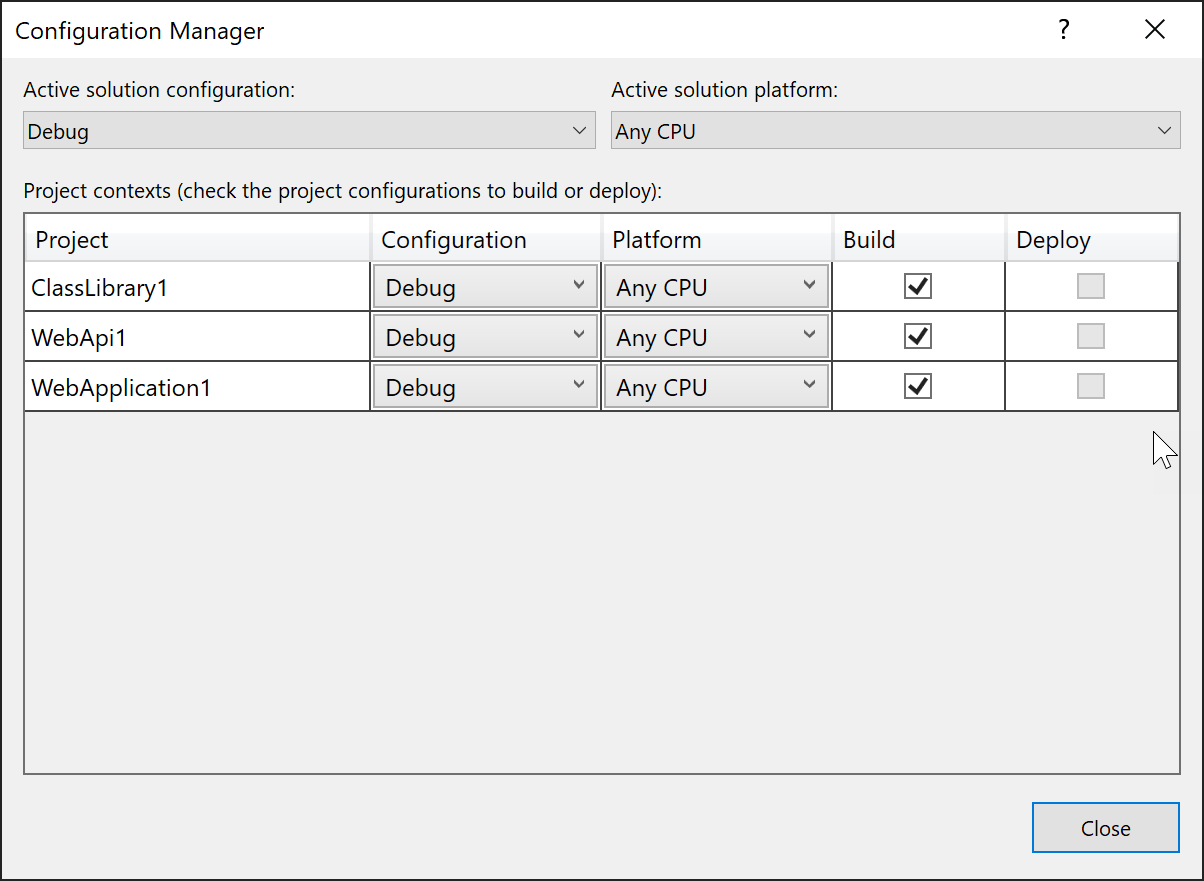Viewport: 1204px width, 881px height.
Task: Uncheck the Build checkbox for ClassLibrary1
Action: pyautogui.click(x=917, y=286)
